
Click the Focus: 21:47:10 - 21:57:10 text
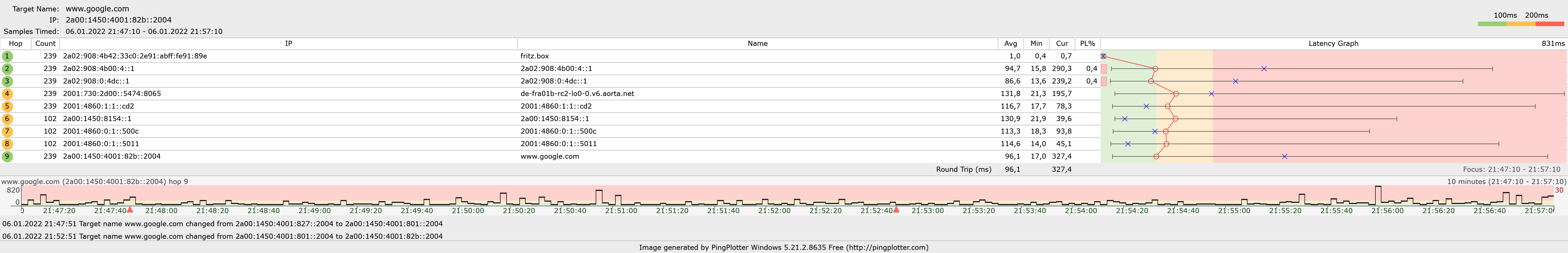pos(1511,170)
